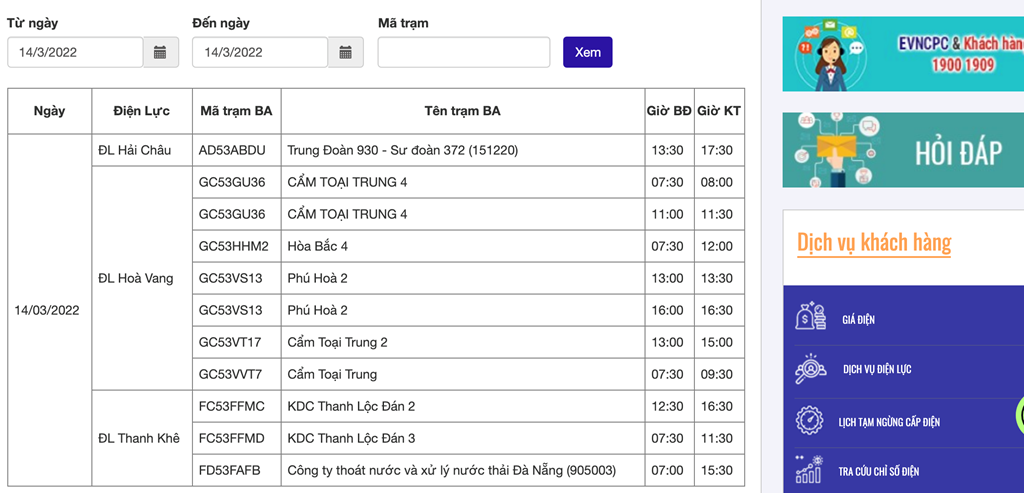Click the Giờ BĐ column header
This screenshot has height=493, width=1024.
tap(668, 111)
